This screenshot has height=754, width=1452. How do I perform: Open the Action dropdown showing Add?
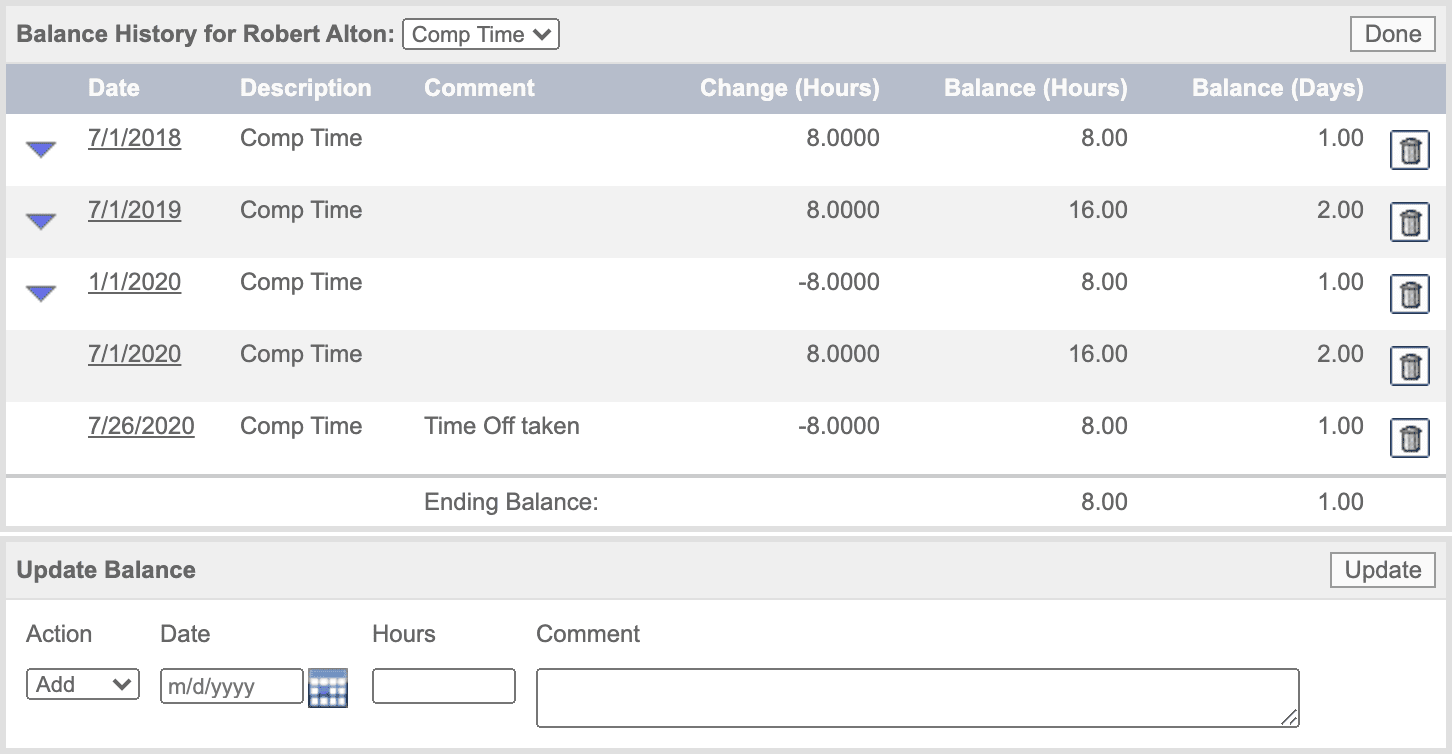tap(82, 684)
